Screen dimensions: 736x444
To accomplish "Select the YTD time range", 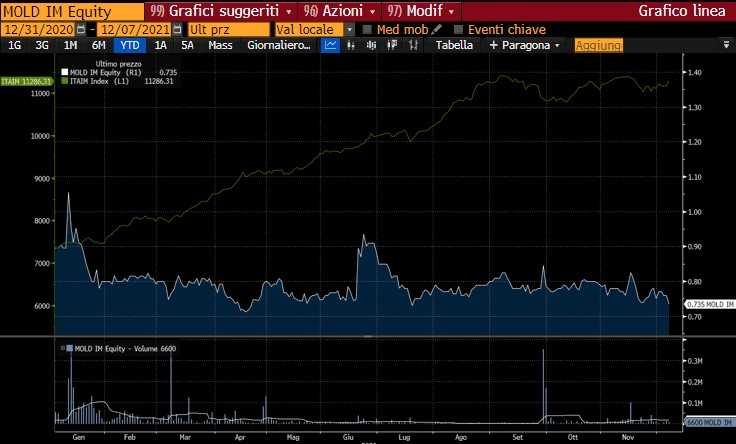I will point(130,45).
